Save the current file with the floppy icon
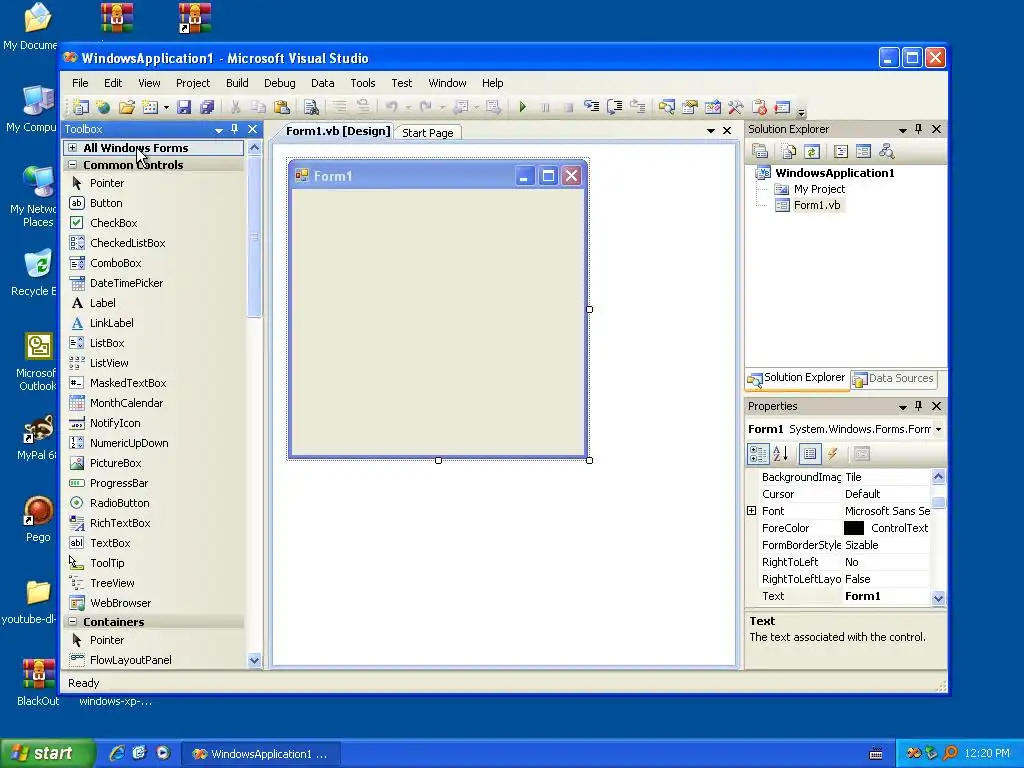This screenshot has width=1024, height=768. (x=184, y=107)
